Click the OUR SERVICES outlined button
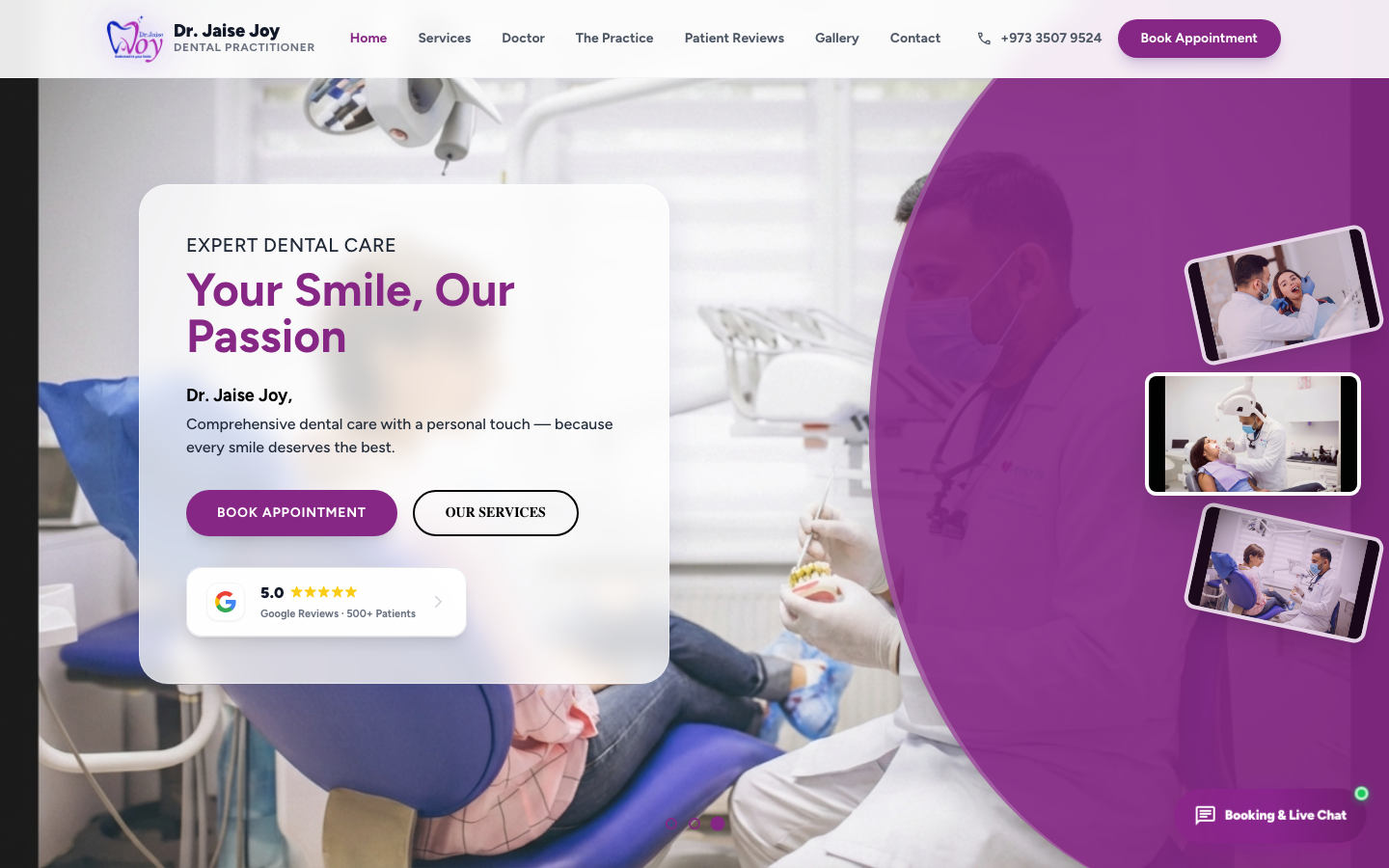Screen dimensions: 1389x868 496,513
